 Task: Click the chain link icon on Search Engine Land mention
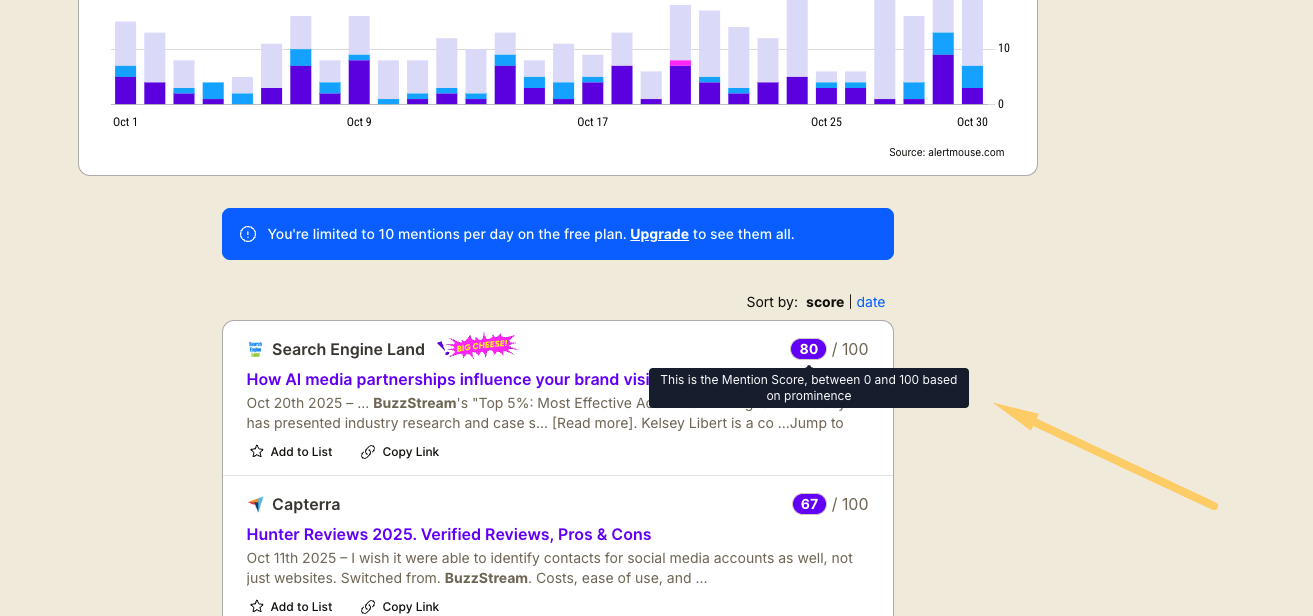pyautogui.click(x=368, y=452)
